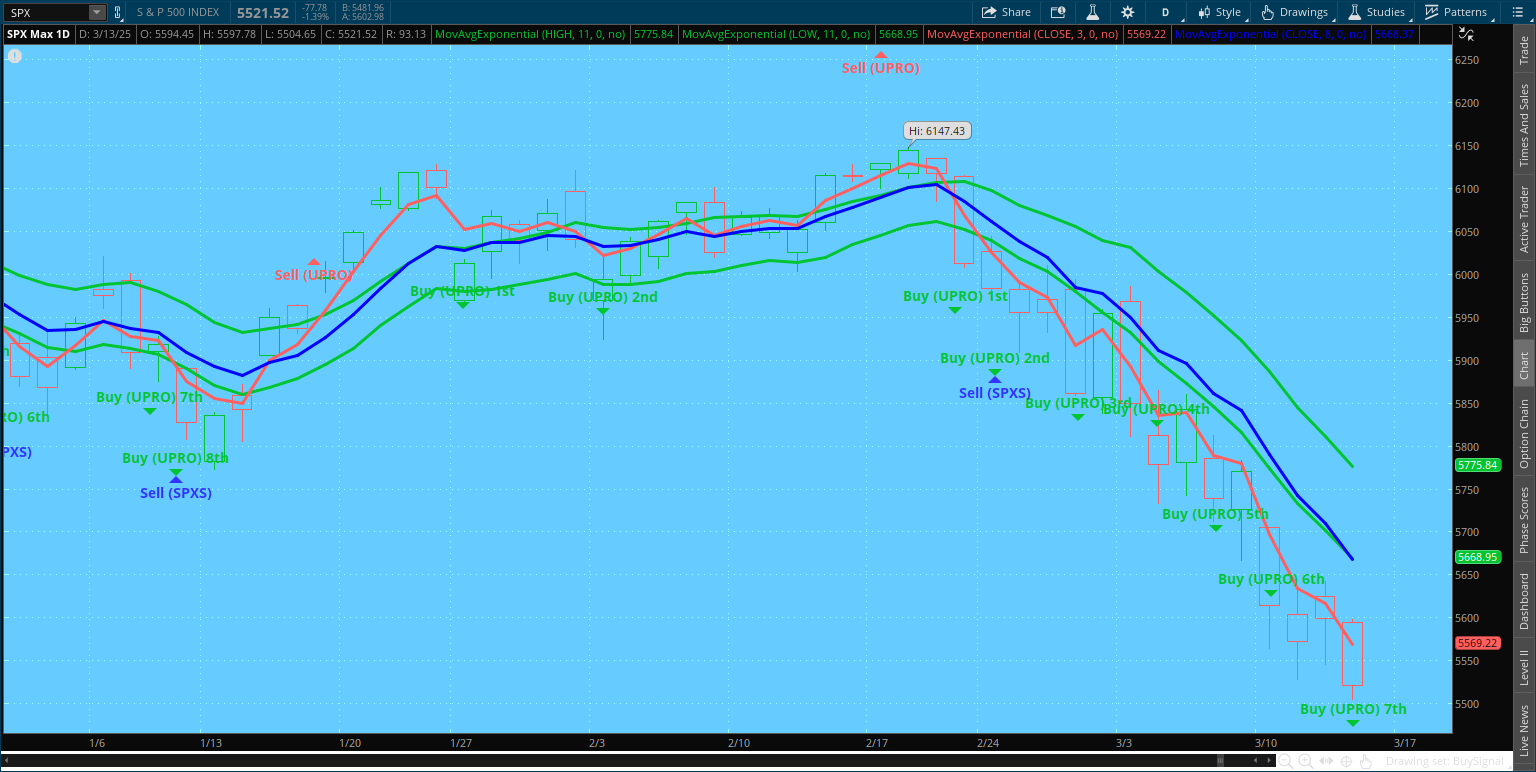Click the green 5775.84 price axis bubble

[x=1478, y=465]
